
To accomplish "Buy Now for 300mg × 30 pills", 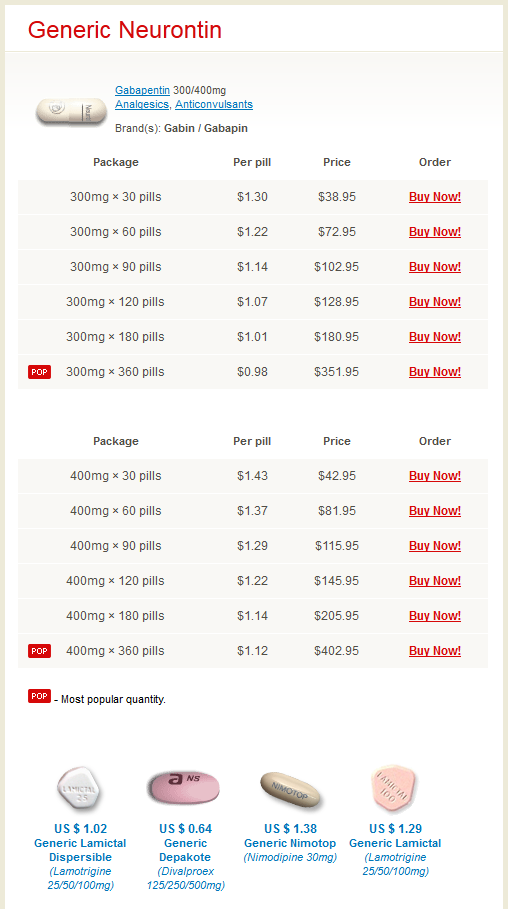I will pos(435,197).
